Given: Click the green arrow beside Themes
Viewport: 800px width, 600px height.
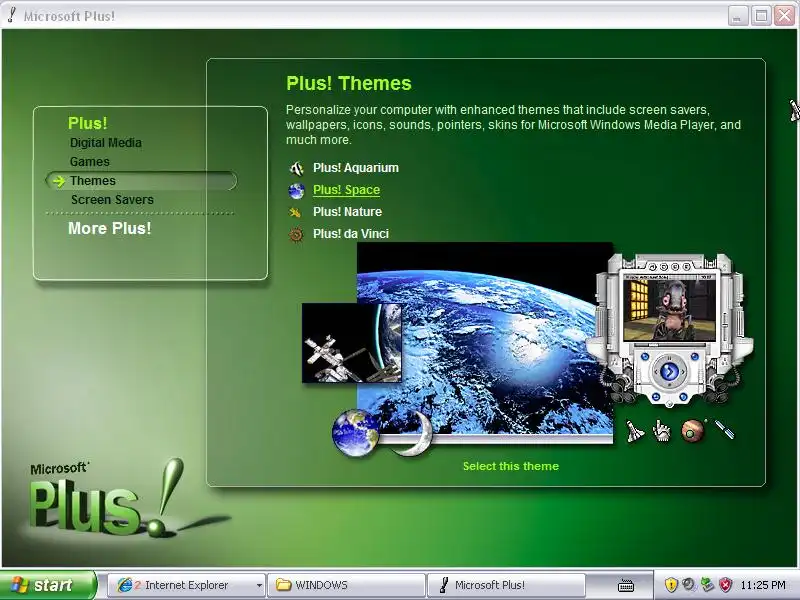Looking at the screenshot, I should (59, 181).
